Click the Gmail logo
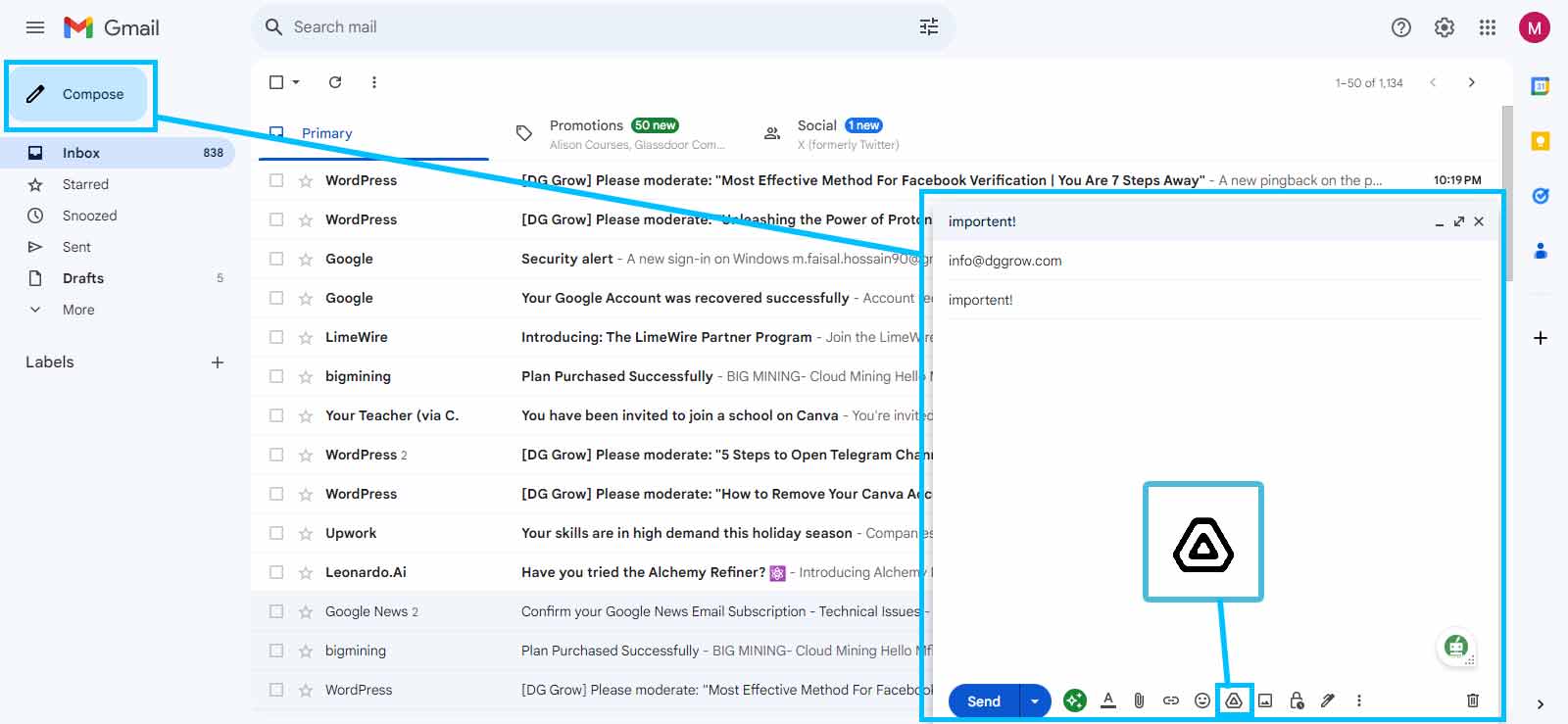 (111, 27)
